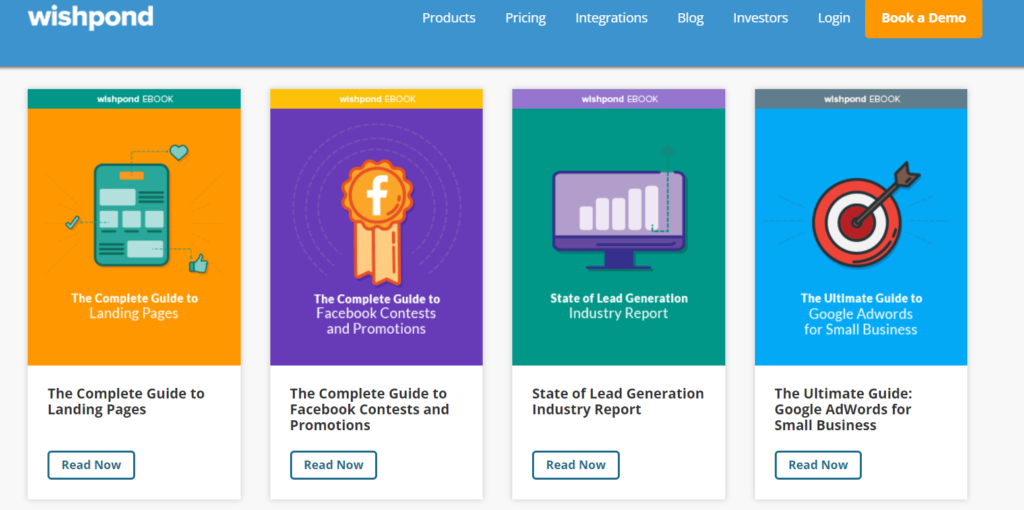Click the card heading "The Complete Guide to Facebook Contests and Promotions"
1024x510 pixels.
pyautogui.click(x=370, y=409)
